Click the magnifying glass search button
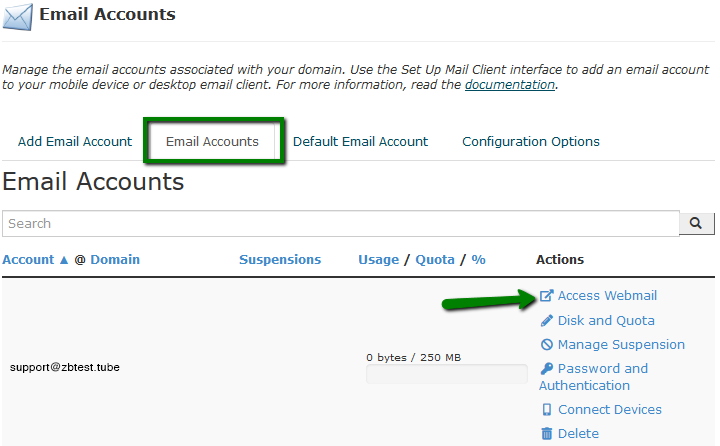 [x=696, y=223]
